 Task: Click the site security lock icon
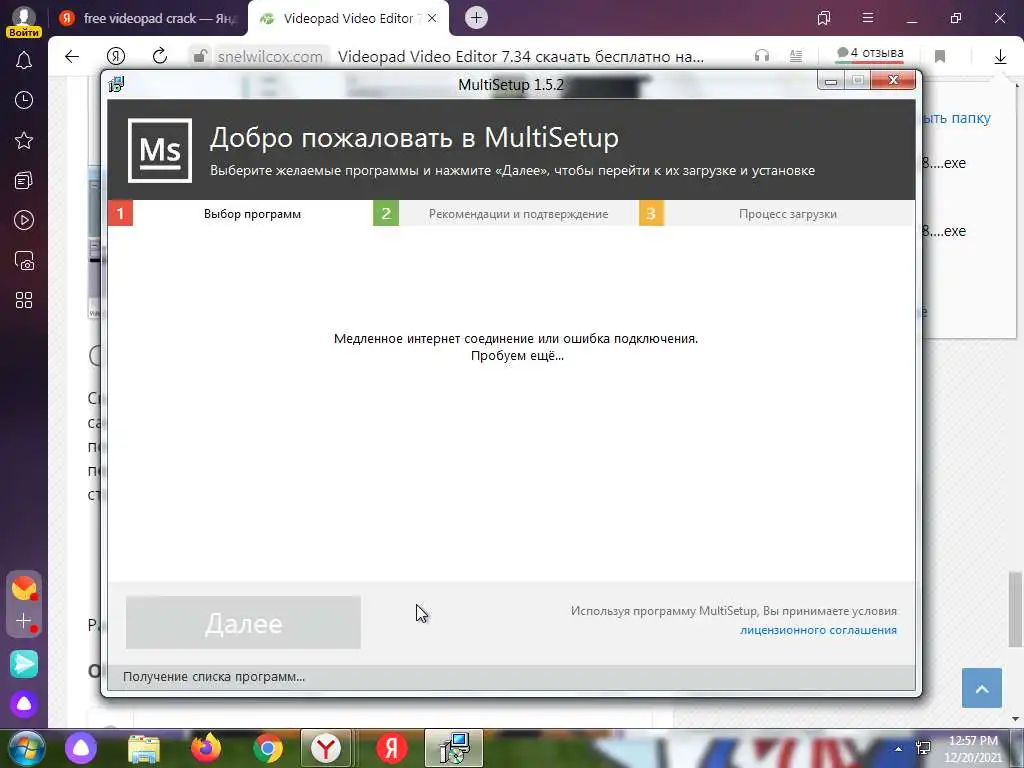click(x=200, y=56)
